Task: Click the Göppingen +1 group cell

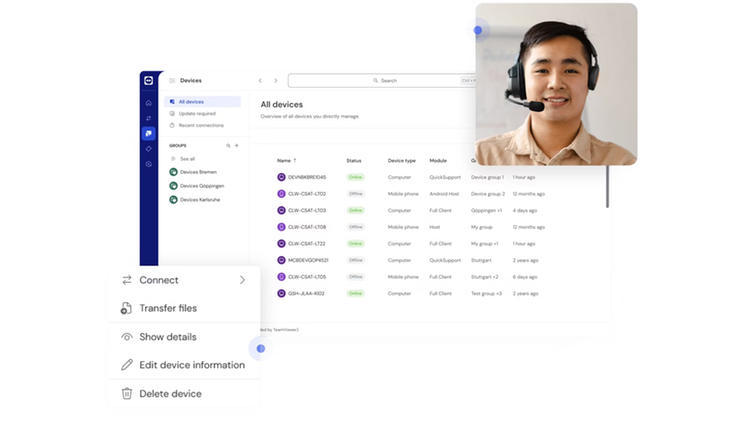Action: pyautogui.click(x=486, y=211)
